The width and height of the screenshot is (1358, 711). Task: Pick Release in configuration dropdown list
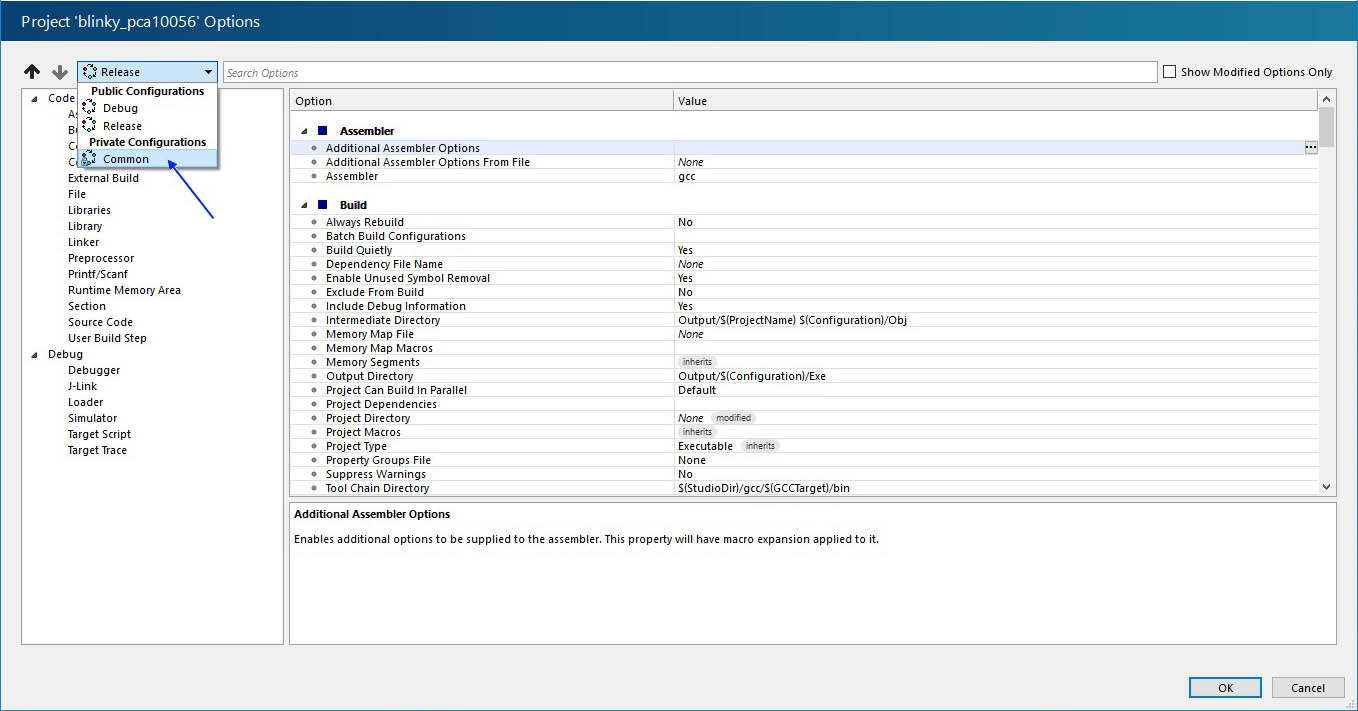[122, 126]
